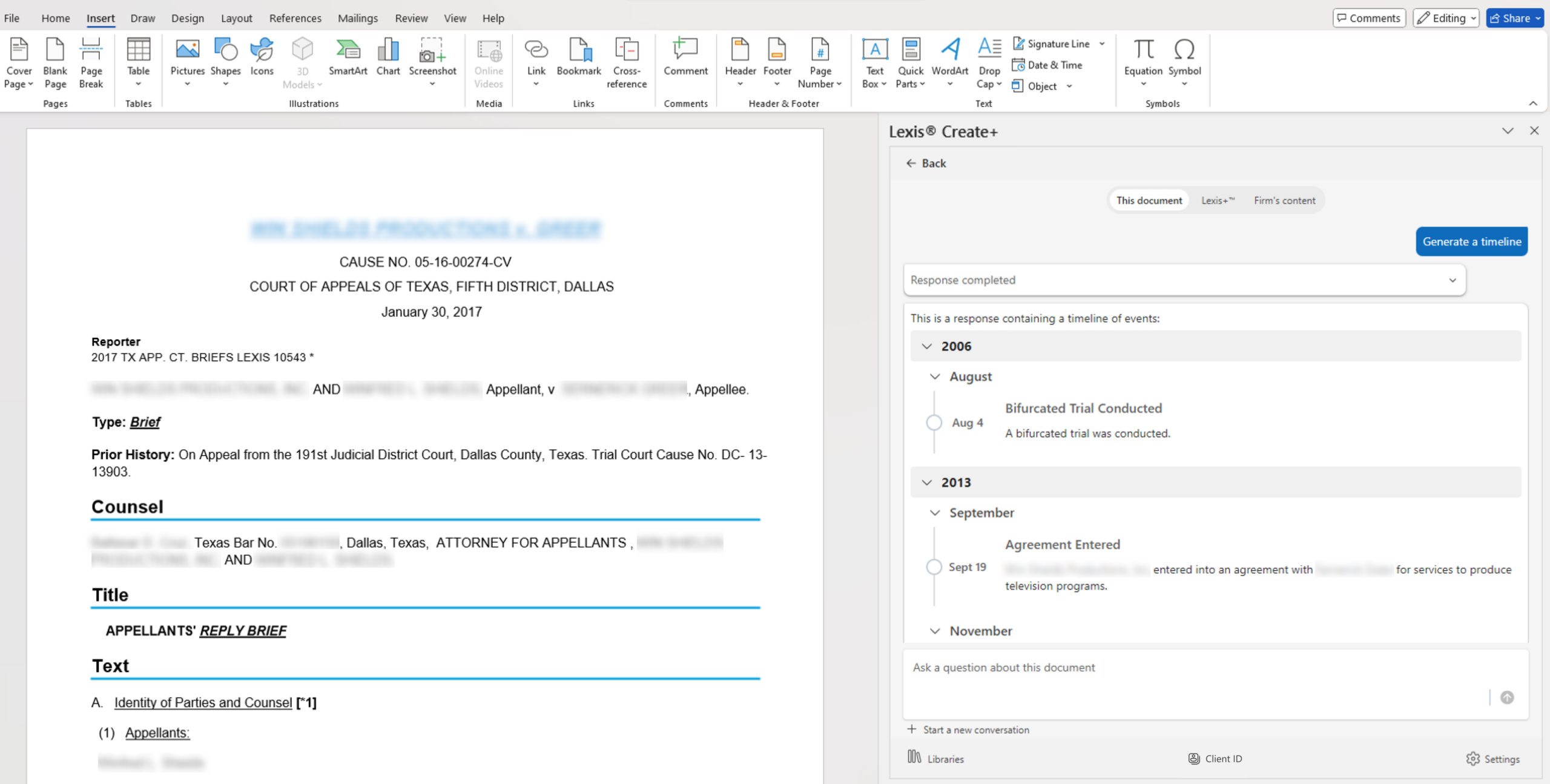Insert a new Comment
This screenshot has height=784, width=1550.
point(685,61)
